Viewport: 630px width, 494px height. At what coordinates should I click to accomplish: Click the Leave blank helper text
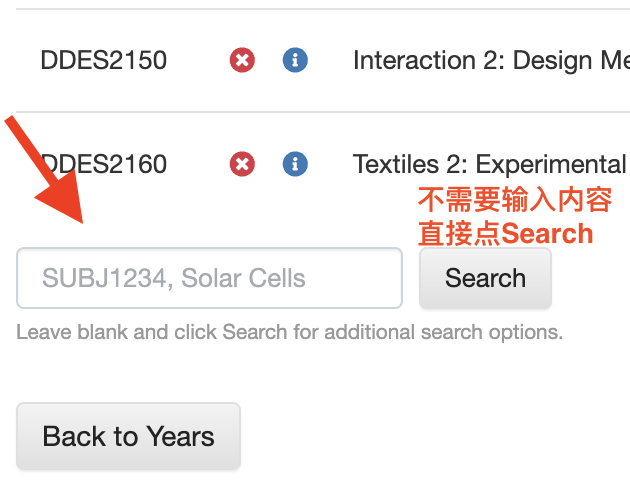point(289,332)
